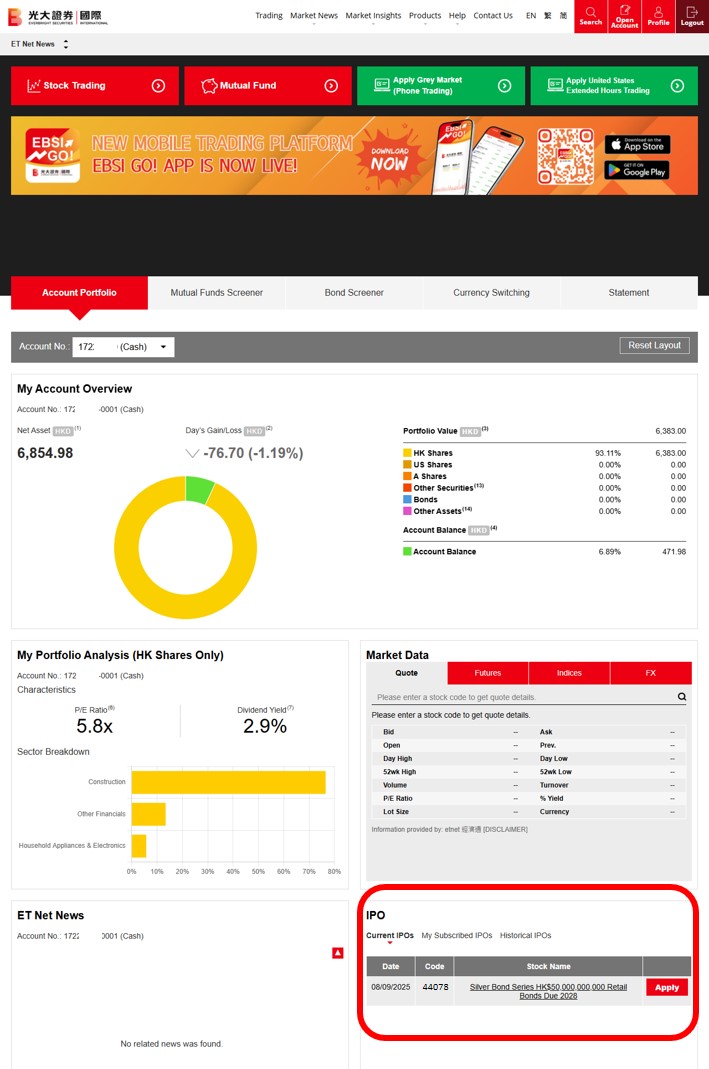Click the EBSI GO! app logo
Screen dimensions: 709x1069
[x=52, y=155]
